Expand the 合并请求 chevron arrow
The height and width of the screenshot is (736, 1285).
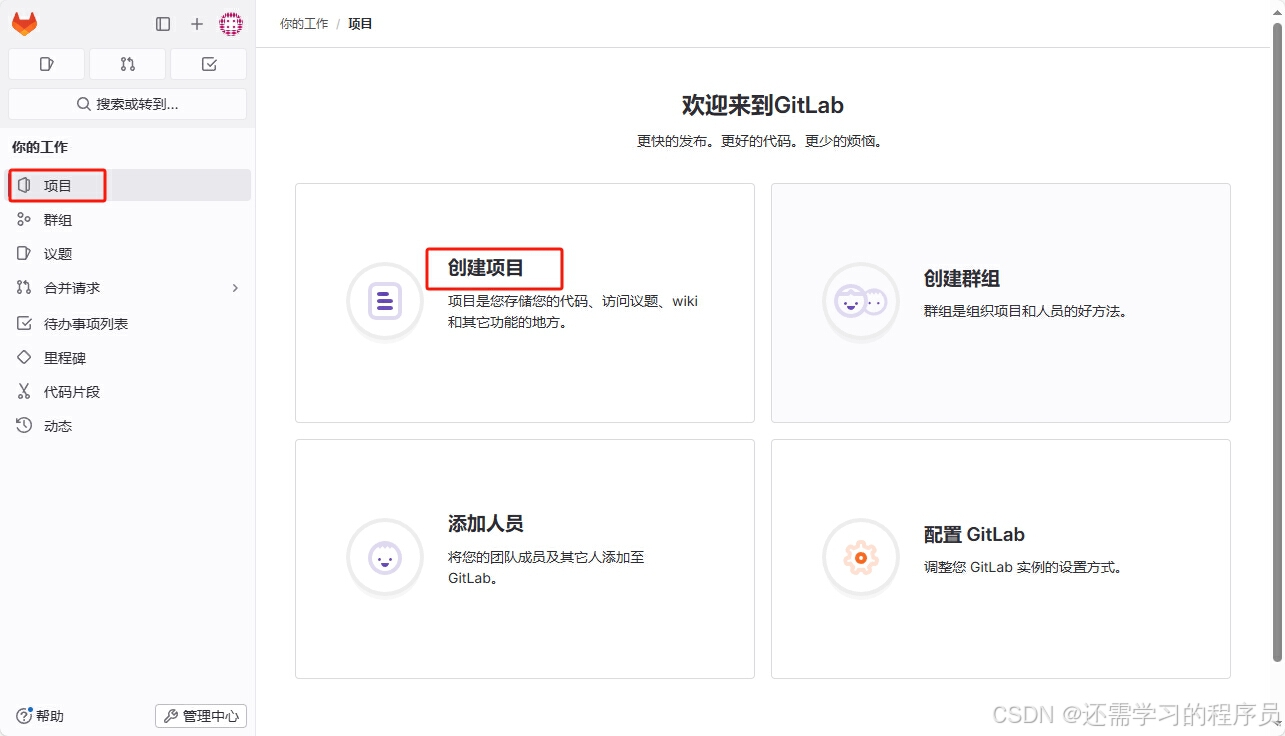coord(236,288)
